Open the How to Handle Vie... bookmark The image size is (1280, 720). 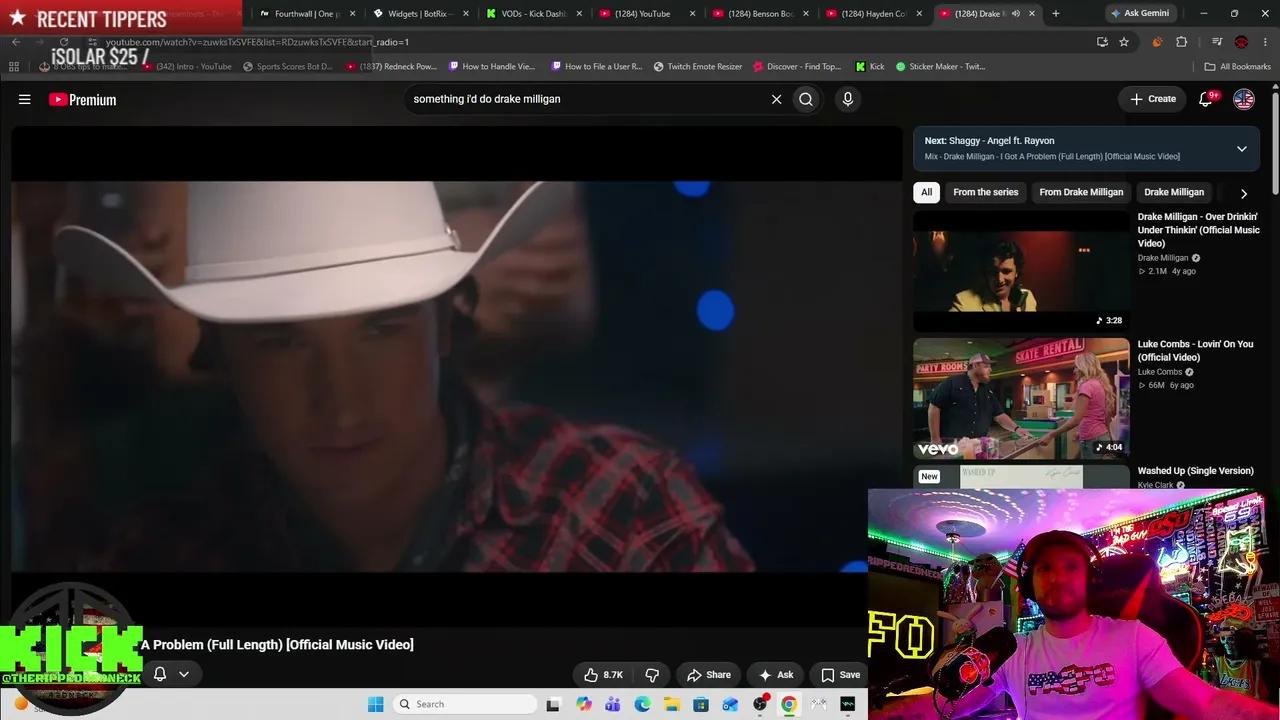click(492, 67)
